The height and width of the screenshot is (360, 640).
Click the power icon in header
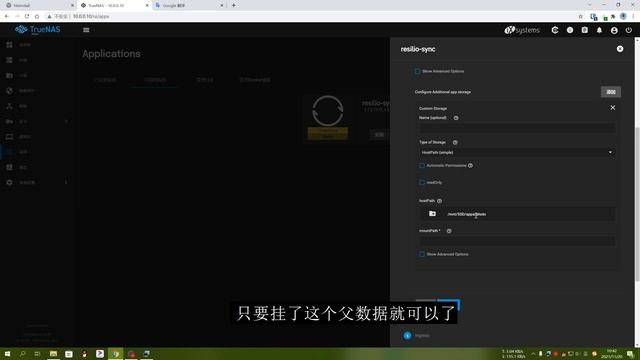pos(629,30)
